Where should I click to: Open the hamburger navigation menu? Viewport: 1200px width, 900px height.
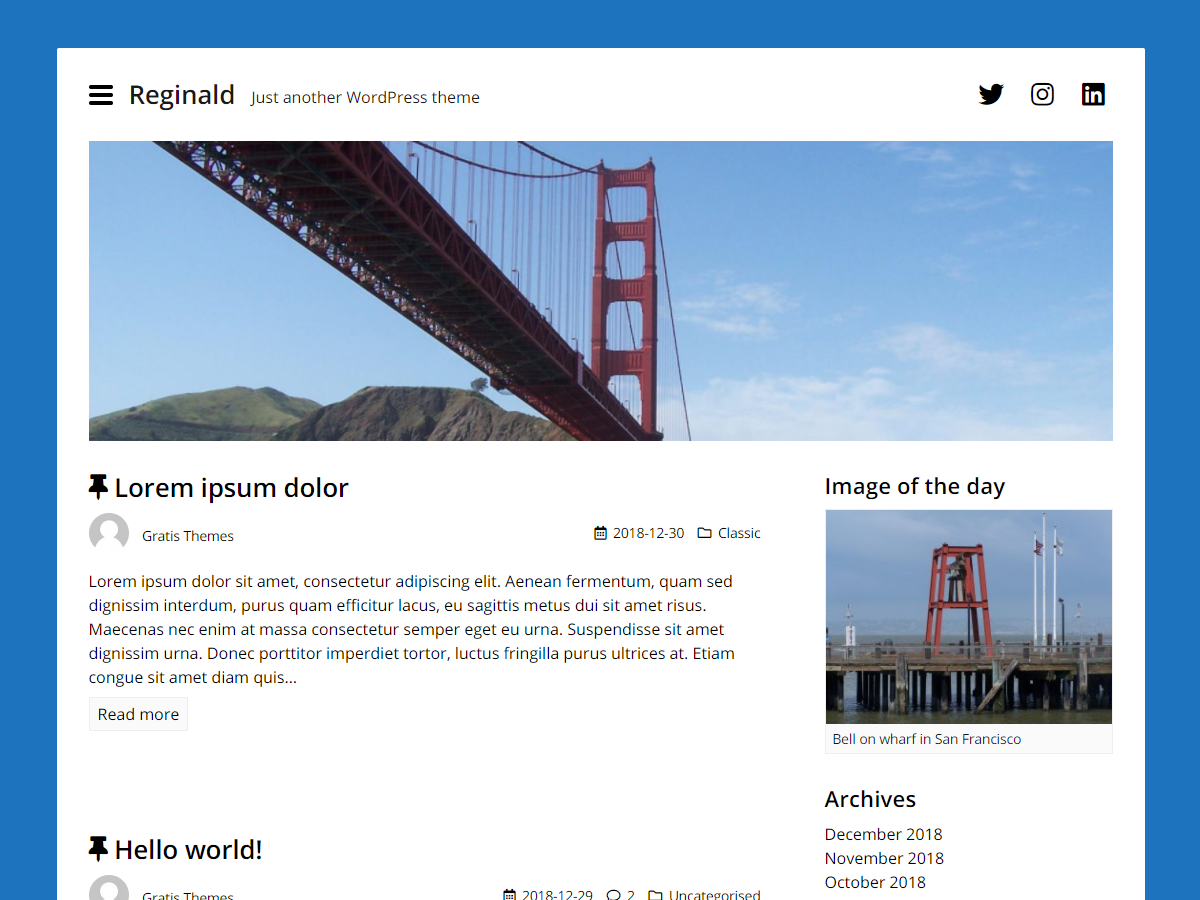(x=101, y=95)
